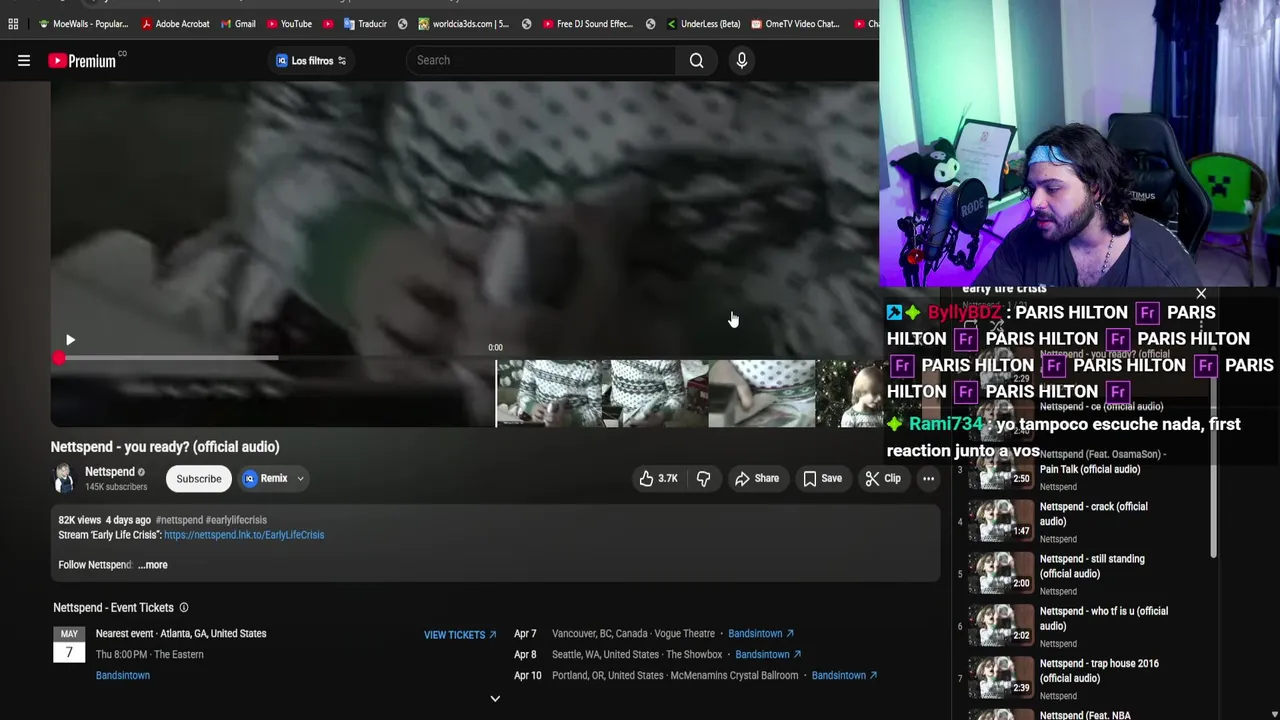Expand the description with ...more
Image resolution: width=1280 pixels, height=720 pixels.
pos(153,565)
